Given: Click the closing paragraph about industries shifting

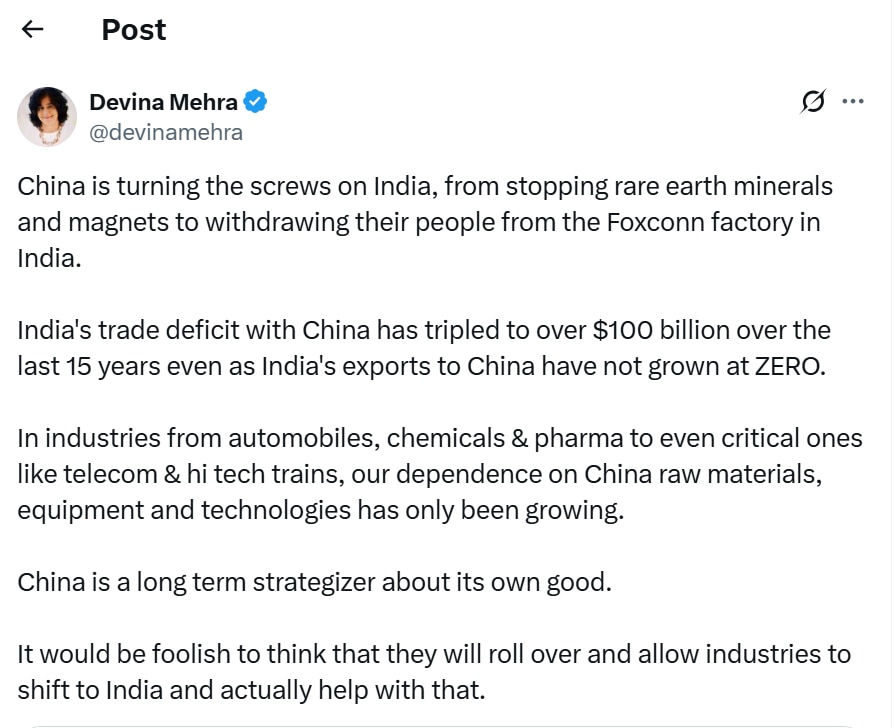Looking at the screenshot, I should point(434,672).
